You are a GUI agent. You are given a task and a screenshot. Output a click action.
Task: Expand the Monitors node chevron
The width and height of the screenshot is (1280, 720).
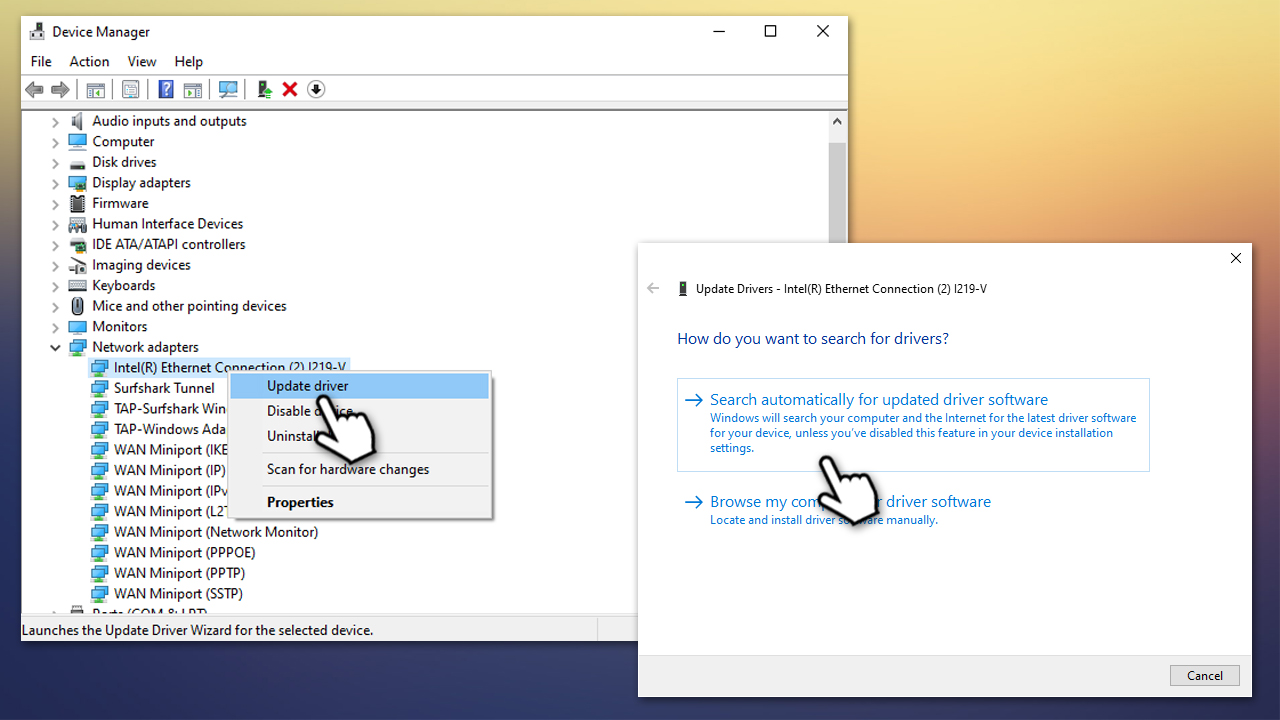point(56,327)
